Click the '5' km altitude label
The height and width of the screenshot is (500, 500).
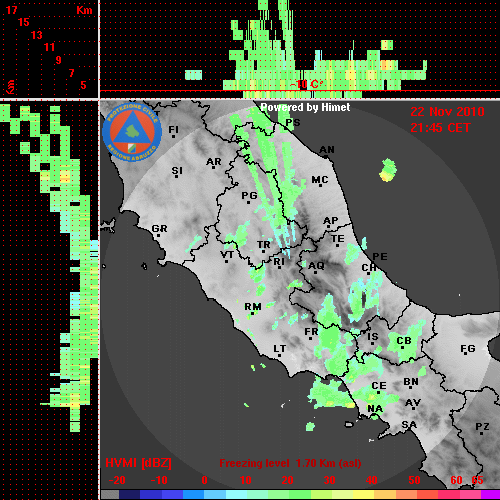click(83, 85)
